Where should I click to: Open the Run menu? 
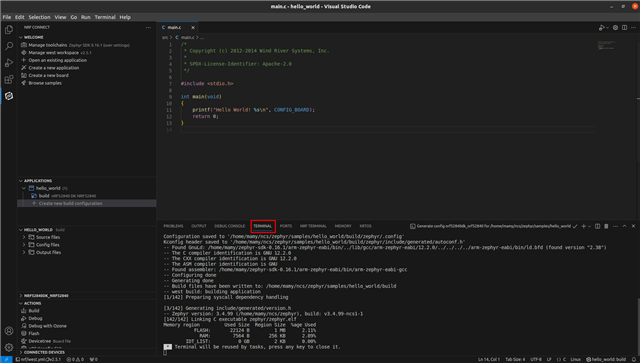click(x=86, y=17)
